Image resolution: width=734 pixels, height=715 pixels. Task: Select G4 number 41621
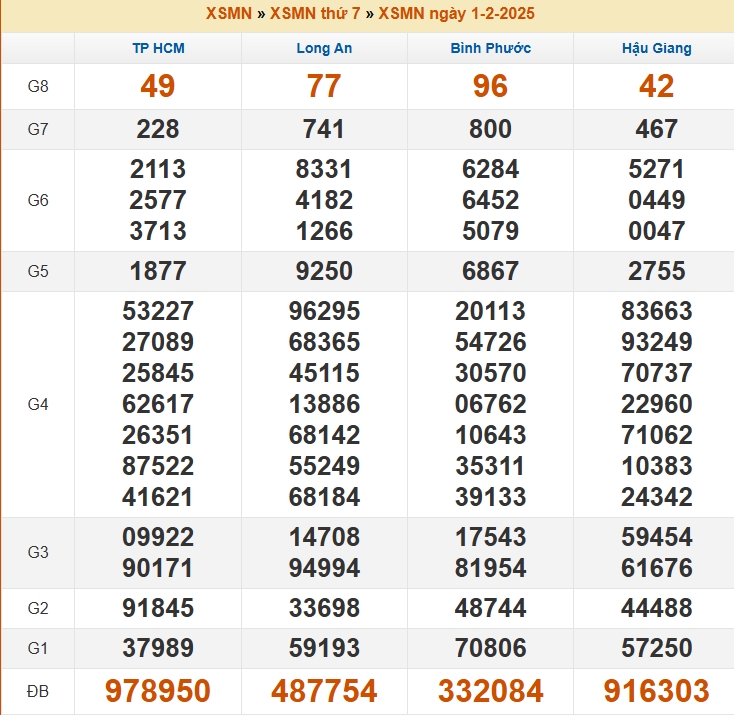(158, 497)
